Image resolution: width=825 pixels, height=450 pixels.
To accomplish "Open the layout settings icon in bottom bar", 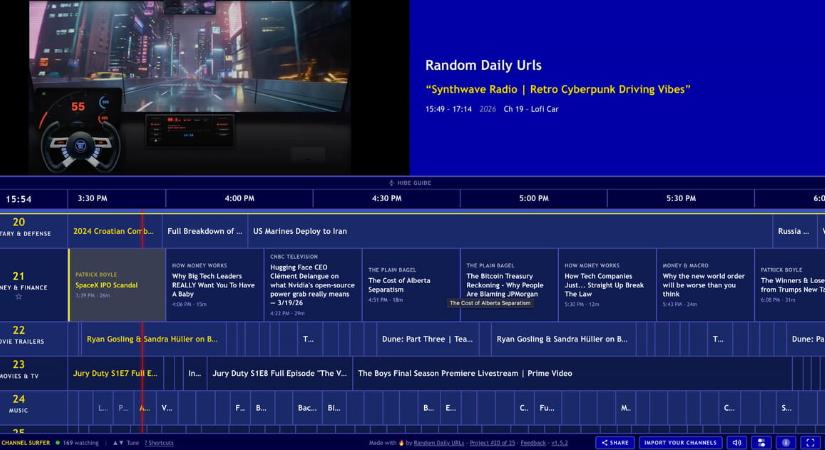I will (x=762, y=442).
